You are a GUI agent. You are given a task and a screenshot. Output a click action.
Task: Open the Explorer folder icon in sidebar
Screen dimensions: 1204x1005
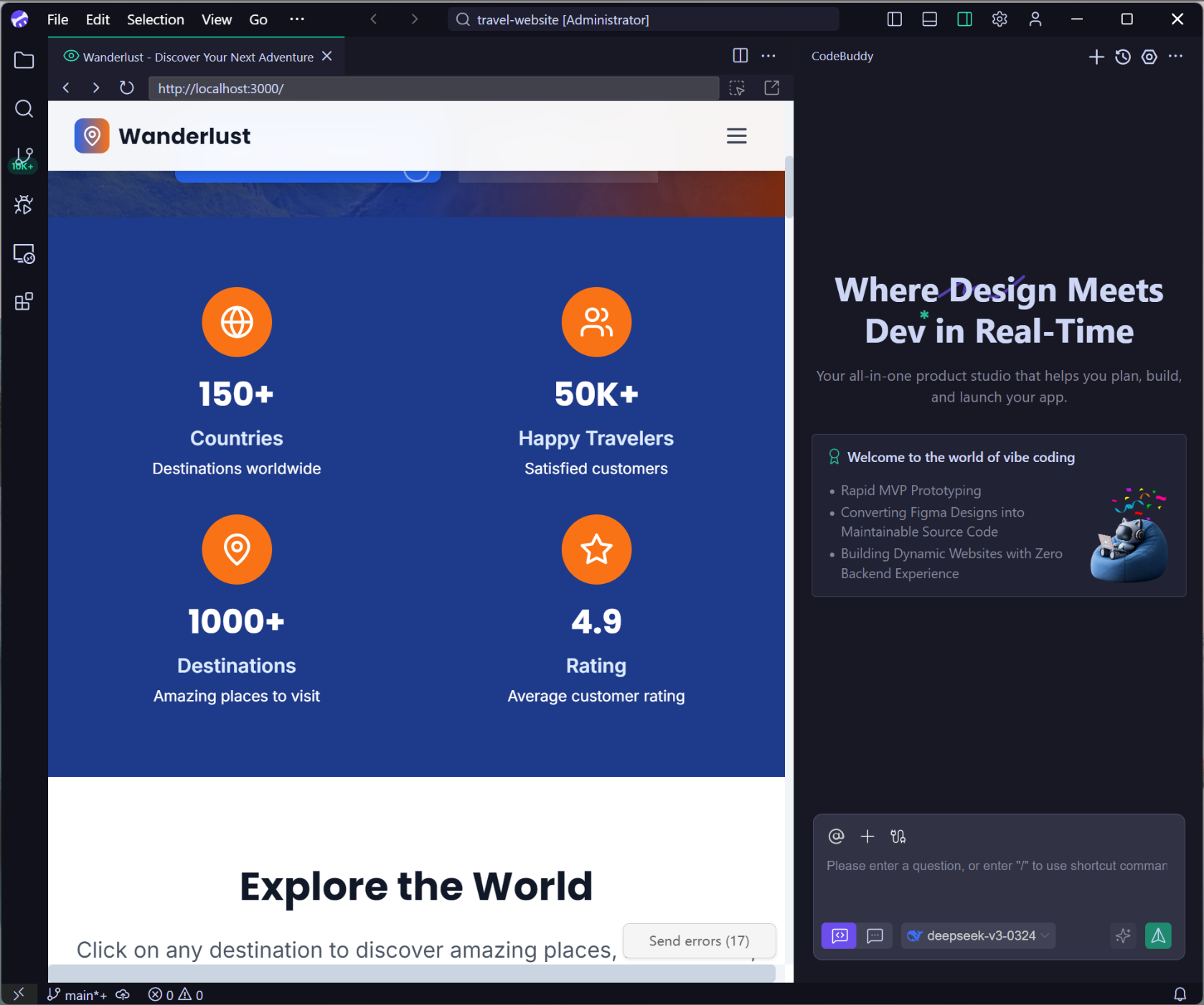point(24,60)
